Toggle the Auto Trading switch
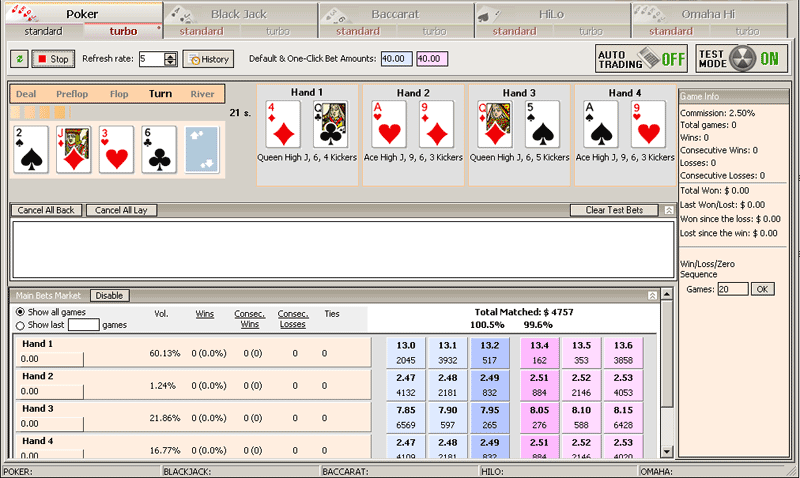This screenshot has height=478, width=800. pos(641,59)
